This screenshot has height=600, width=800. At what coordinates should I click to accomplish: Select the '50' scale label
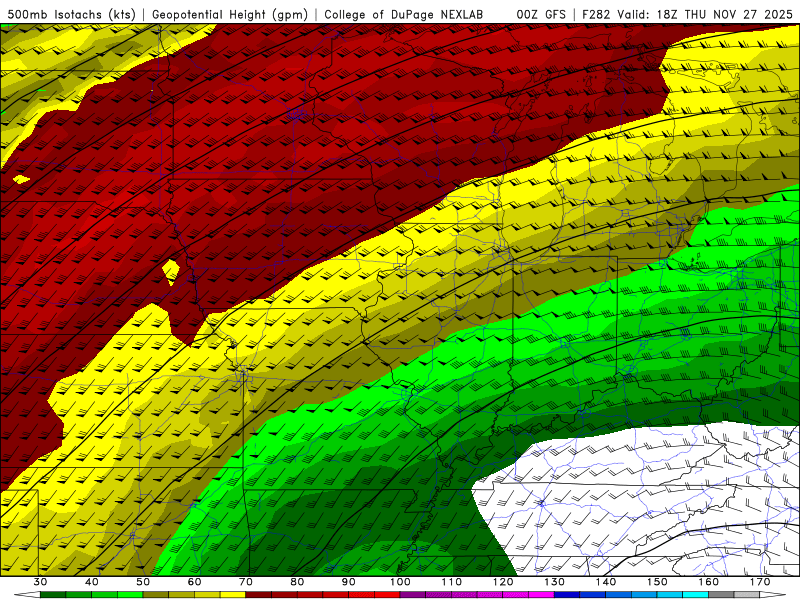point(143,582)
